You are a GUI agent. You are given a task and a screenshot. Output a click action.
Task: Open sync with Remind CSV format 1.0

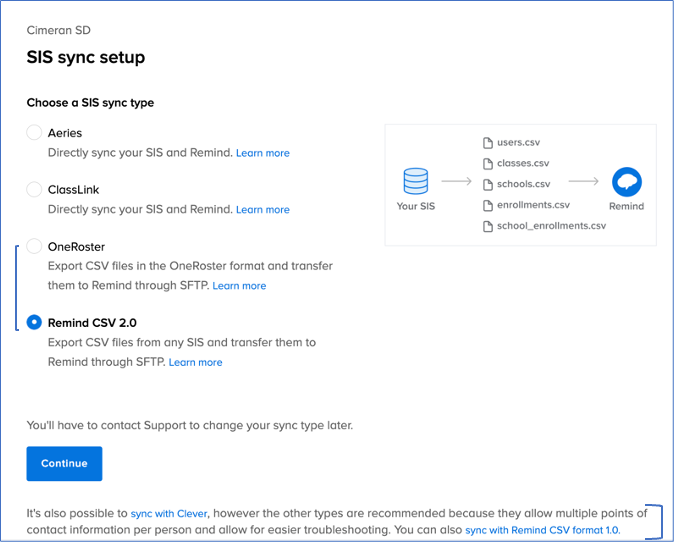[x=542, y=530]
